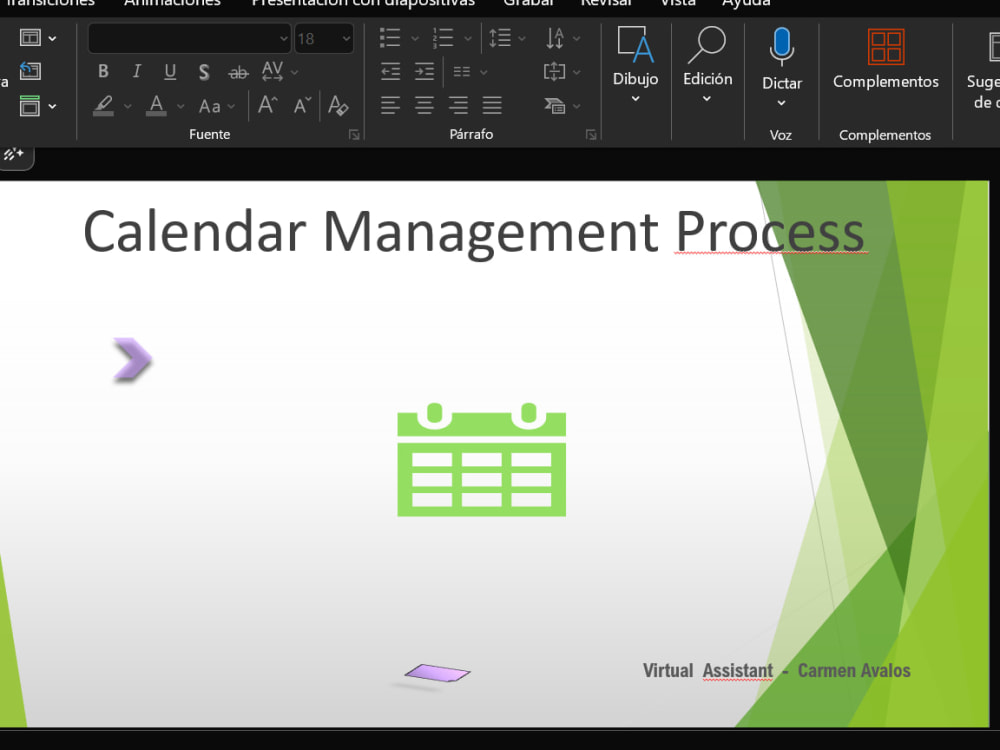Apply the font color A button
The height and width of the screenshot is (750, 1000).
pyautogui.click(x=156, y=105)
